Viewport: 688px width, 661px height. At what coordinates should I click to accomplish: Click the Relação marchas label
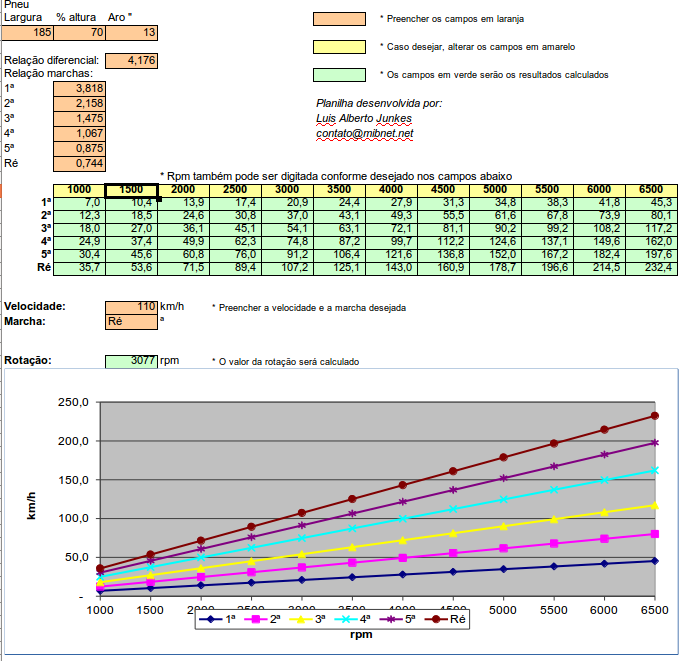click(x=49, y=73)
